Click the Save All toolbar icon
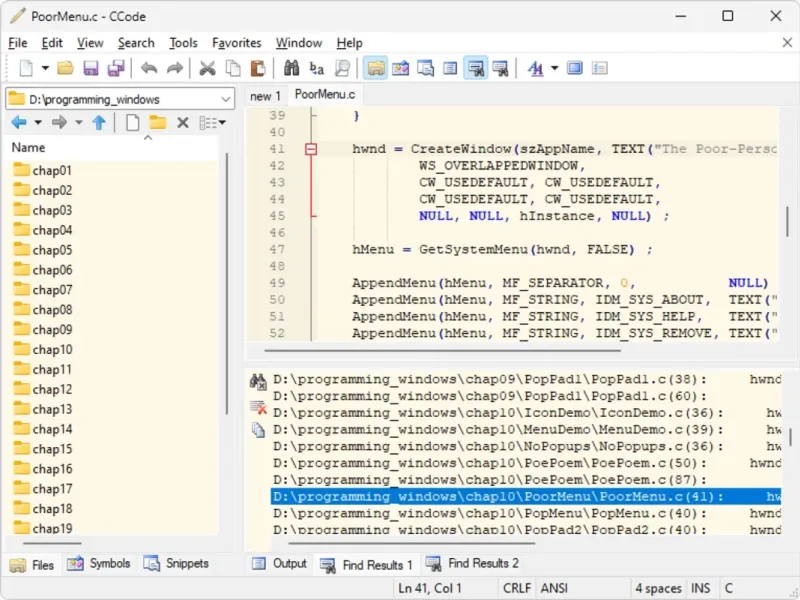This screenshot has height=600, width=800. 116,68
